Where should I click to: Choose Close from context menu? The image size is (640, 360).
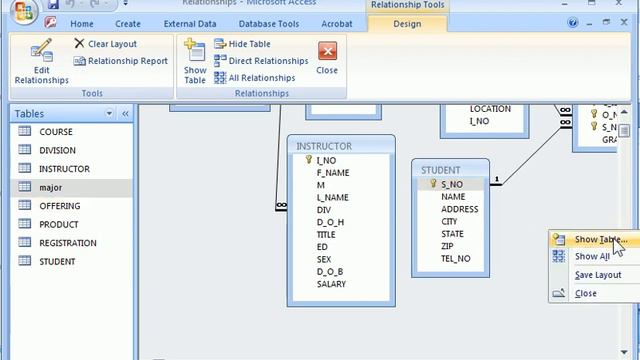[x=594, y=293]
